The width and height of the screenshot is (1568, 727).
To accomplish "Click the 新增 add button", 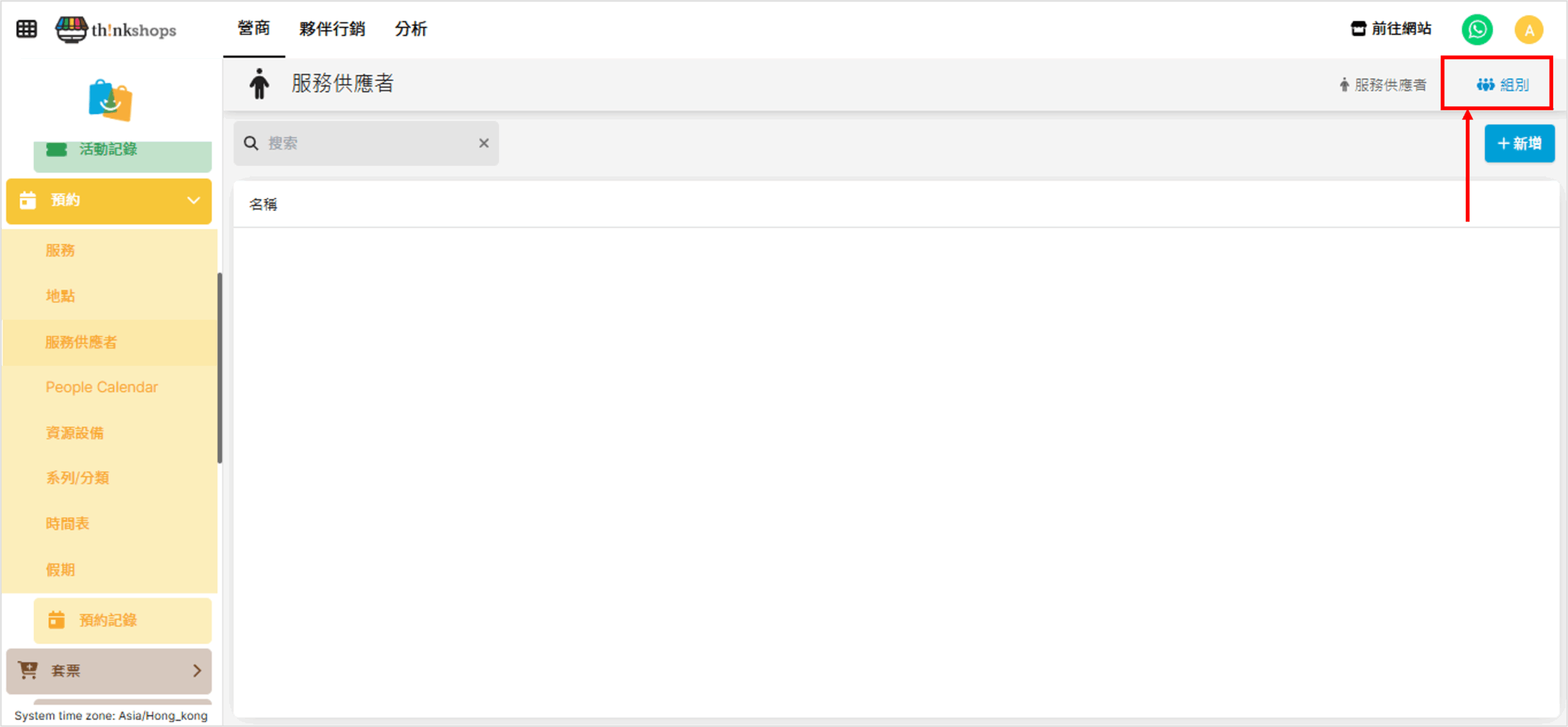I will click(1519, 143).
